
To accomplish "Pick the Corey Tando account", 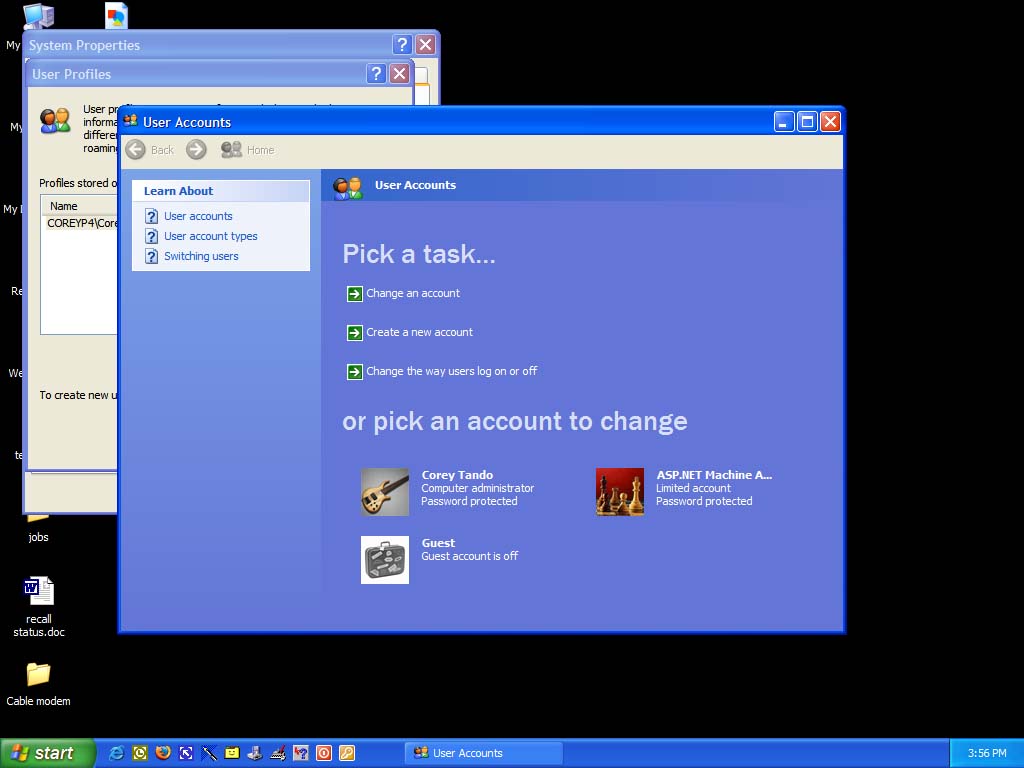I will click(448, 492).
